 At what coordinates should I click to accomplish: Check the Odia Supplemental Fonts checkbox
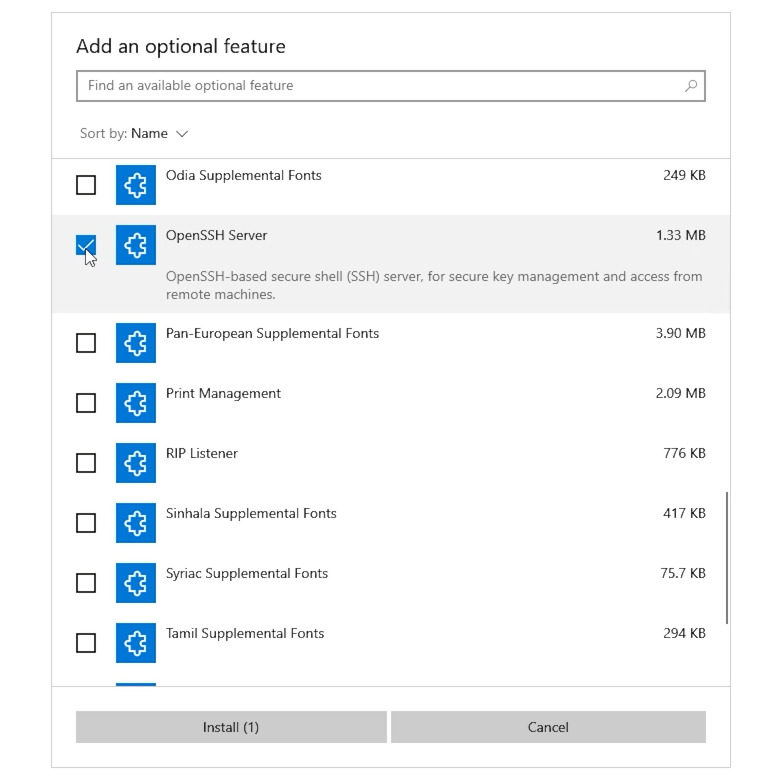[86, 185]
